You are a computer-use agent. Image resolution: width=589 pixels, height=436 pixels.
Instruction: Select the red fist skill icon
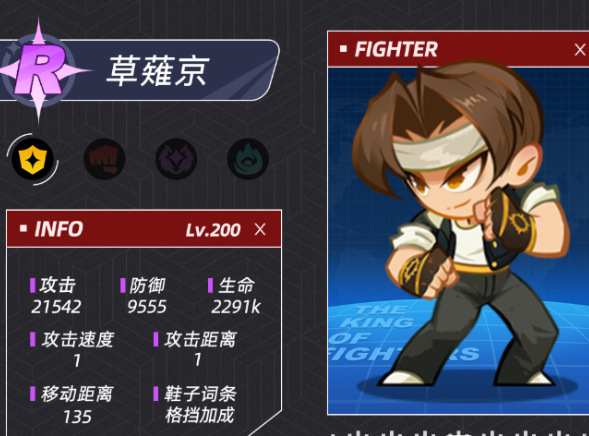coord(104,159)
